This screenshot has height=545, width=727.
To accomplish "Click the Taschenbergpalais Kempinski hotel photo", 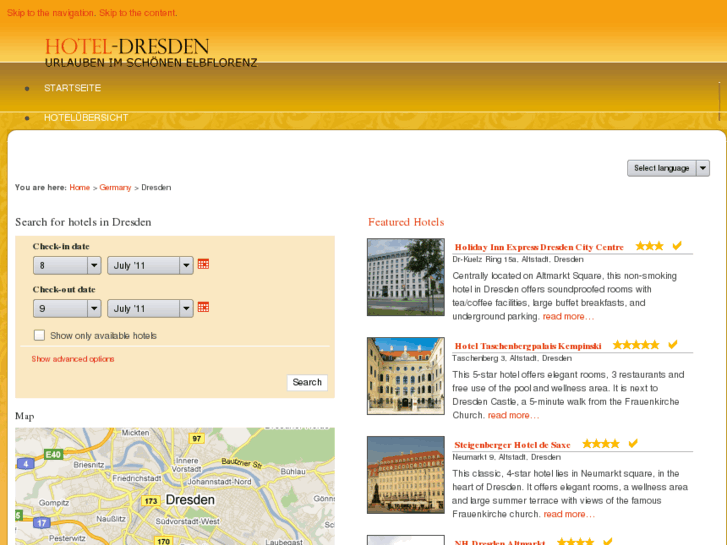I will (x=406, y=376).
